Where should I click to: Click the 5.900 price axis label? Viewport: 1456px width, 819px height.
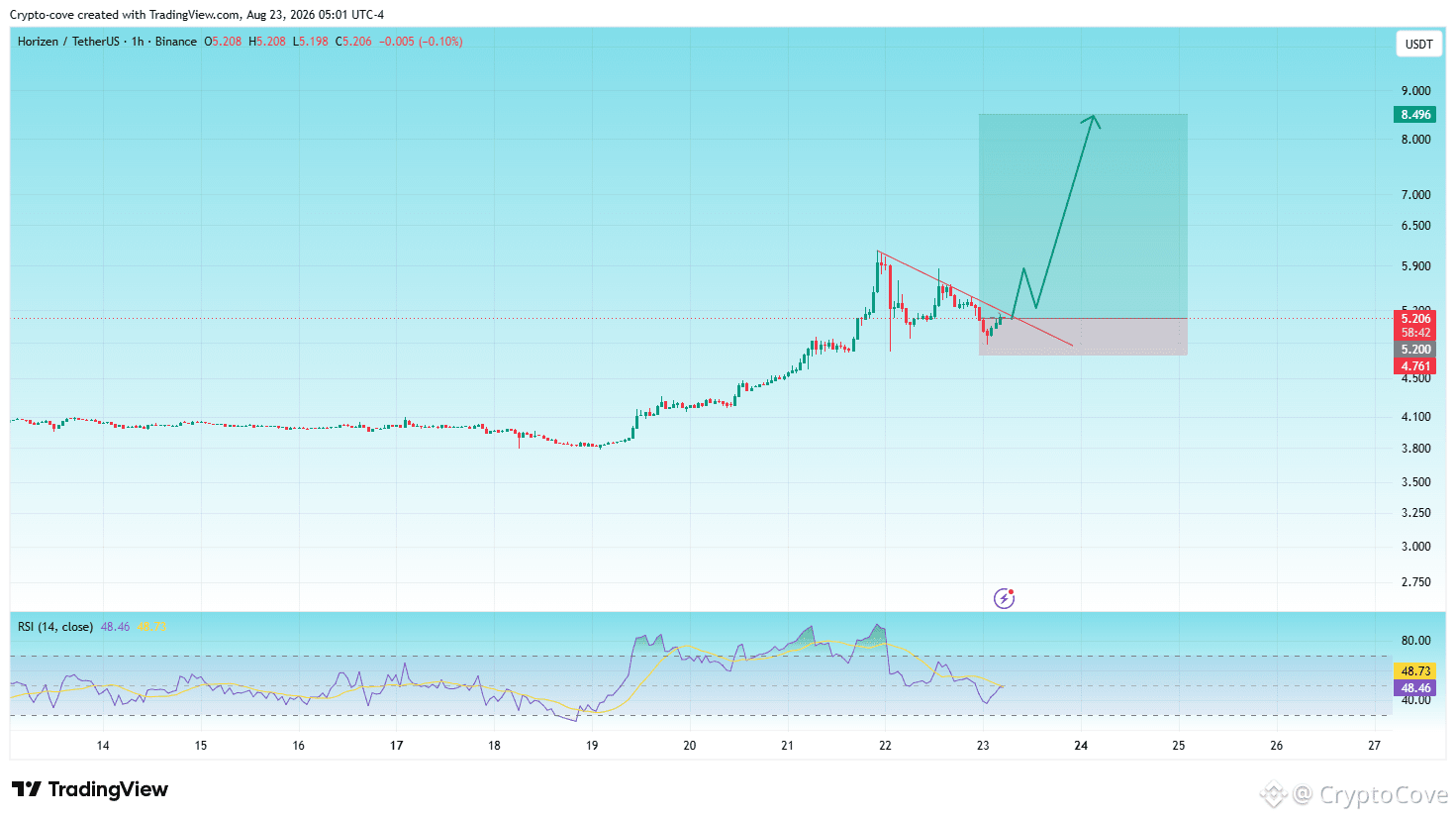click(1415, 266)
